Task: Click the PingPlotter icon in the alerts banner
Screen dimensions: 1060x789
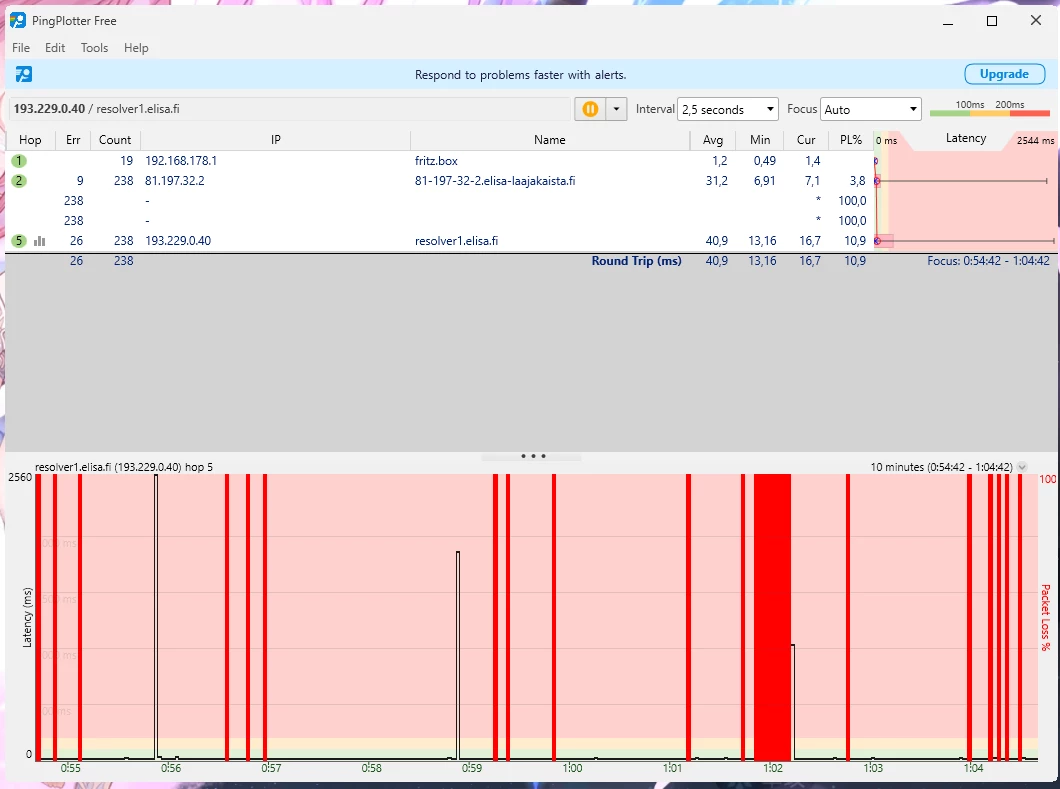Action: [24, 74]
